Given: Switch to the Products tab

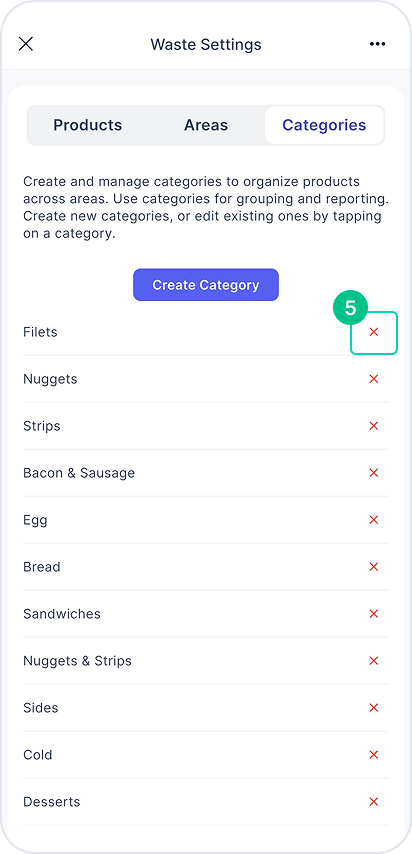Looking at the screenshot, I should [88, 125].
